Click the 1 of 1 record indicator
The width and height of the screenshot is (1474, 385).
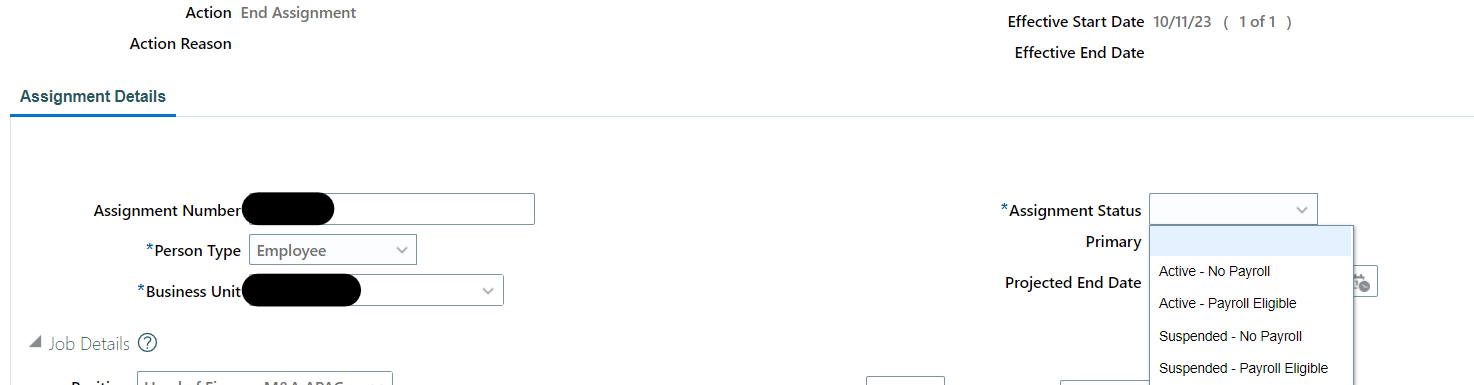1257,21
